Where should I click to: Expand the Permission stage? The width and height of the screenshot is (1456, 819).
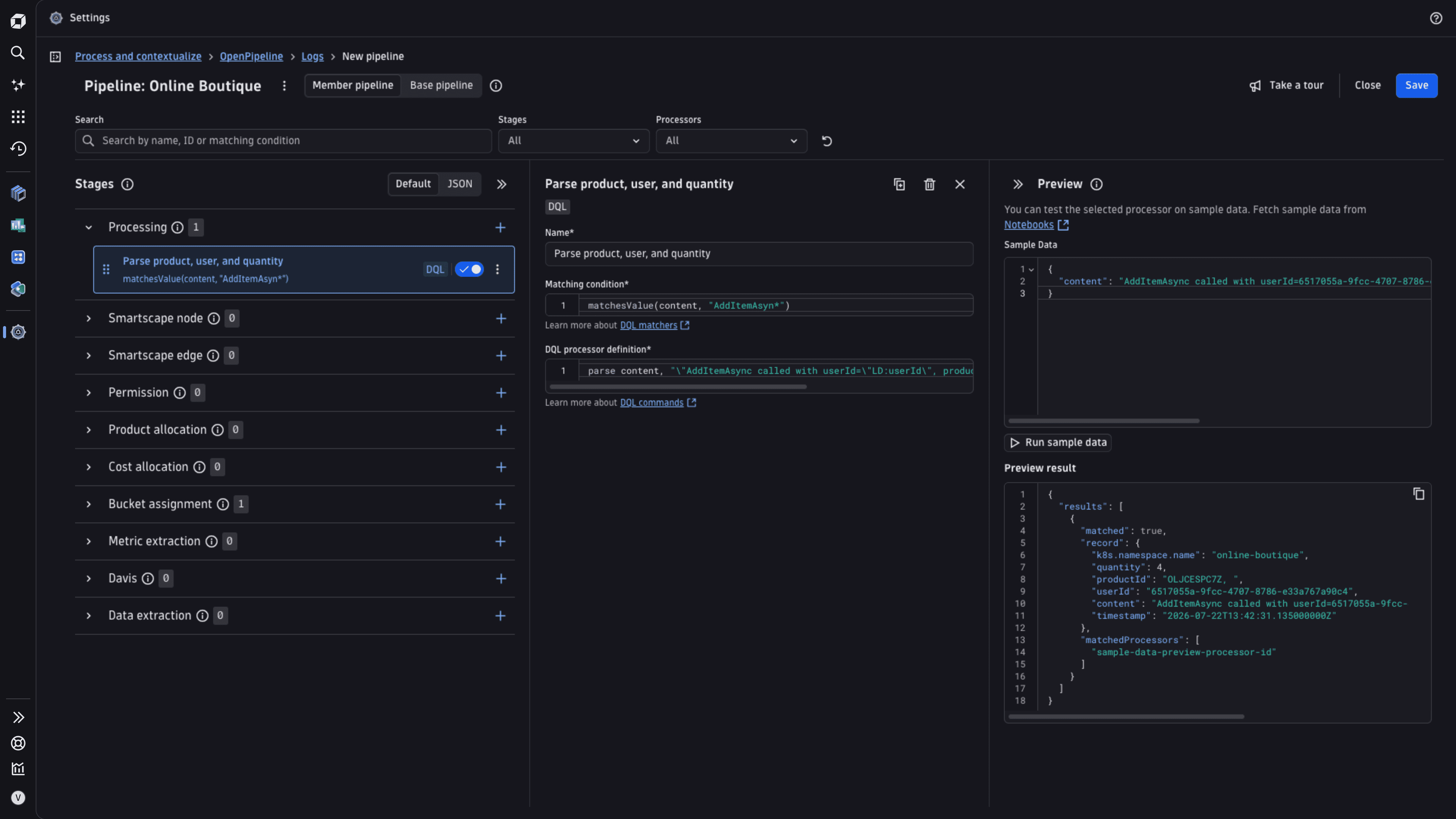tap(89, 393)
